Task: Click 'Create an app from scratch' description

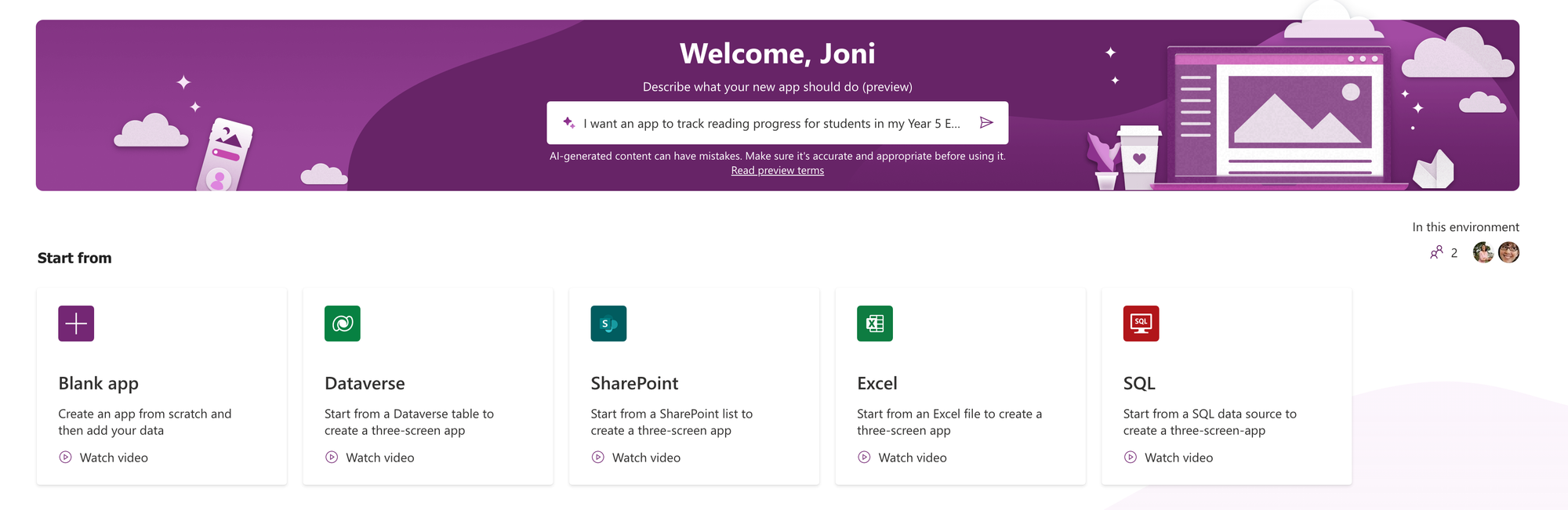Action: pyautogui.click(x=145, y=422)
